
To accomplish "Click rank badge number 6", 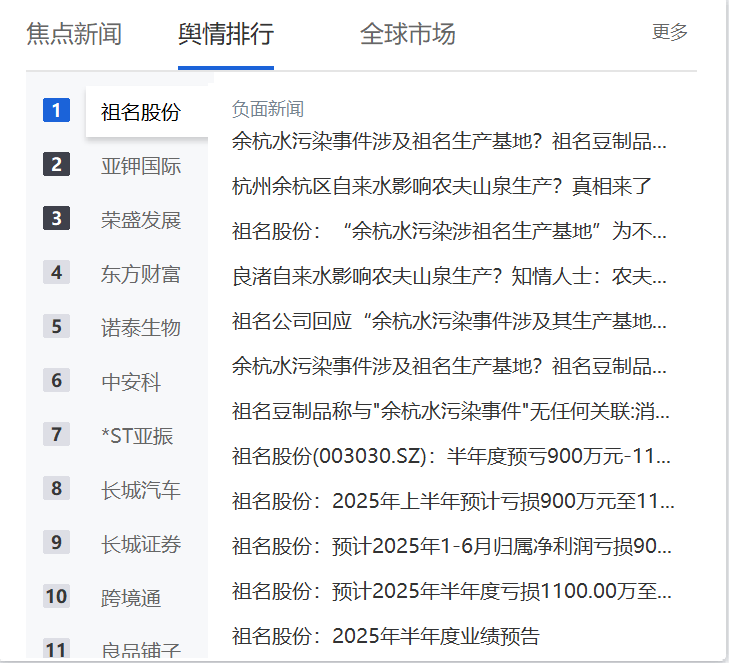I will tap(56, 380).
